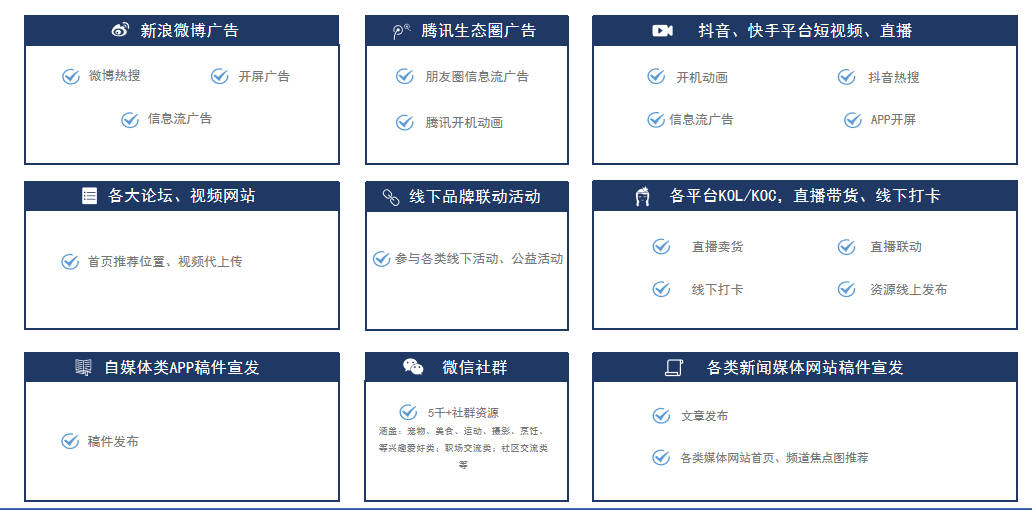Click the 资源线上发布 text

tap(909, 290)
